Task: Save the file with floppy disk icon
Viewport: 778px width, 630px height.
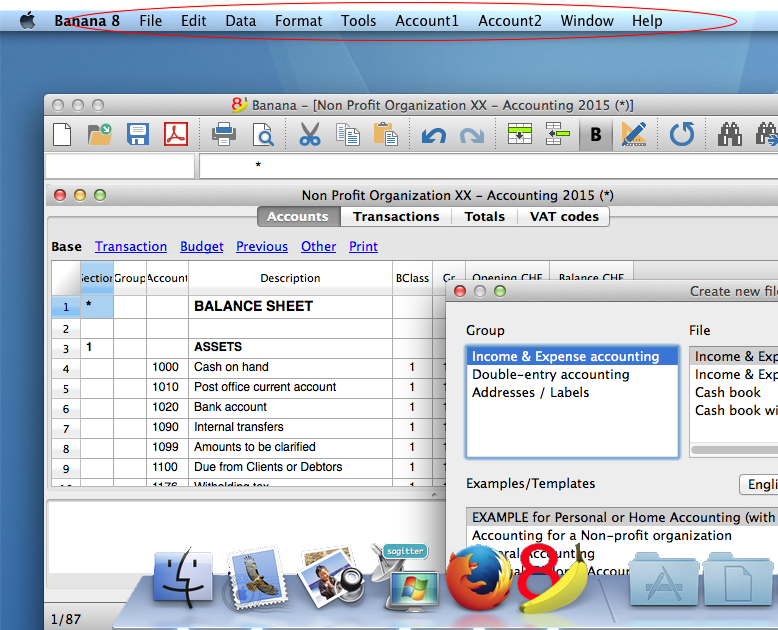Action: tap(137, 134)
